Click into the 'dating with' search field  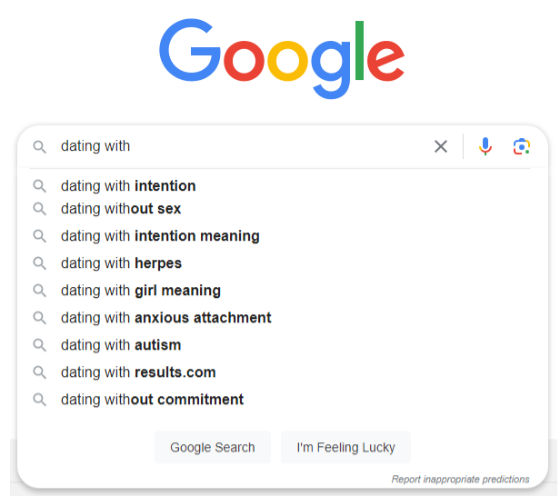(243, 146)
